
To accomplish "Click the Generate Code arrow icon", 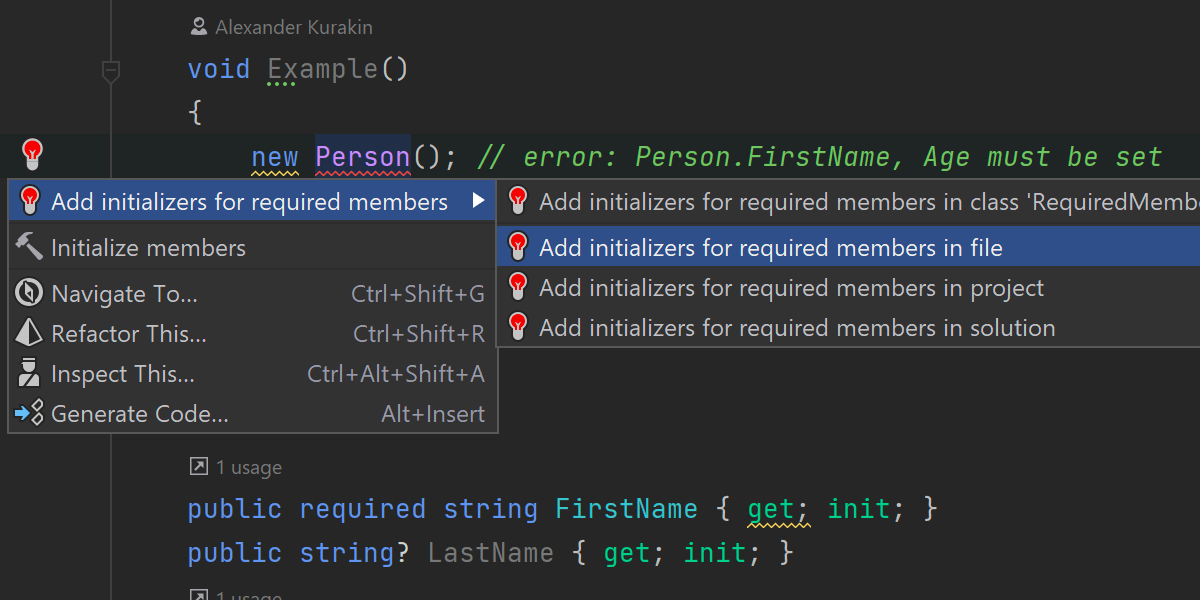I will pyautogui.click(x=30, y=414).
